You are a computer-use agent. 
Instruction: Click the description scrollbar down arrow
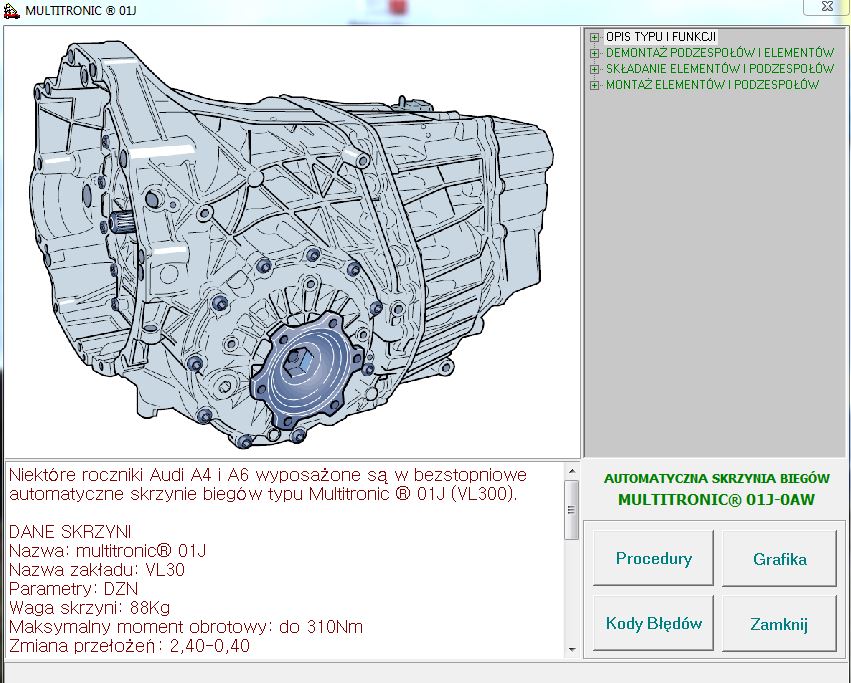(x=571, y=649)
